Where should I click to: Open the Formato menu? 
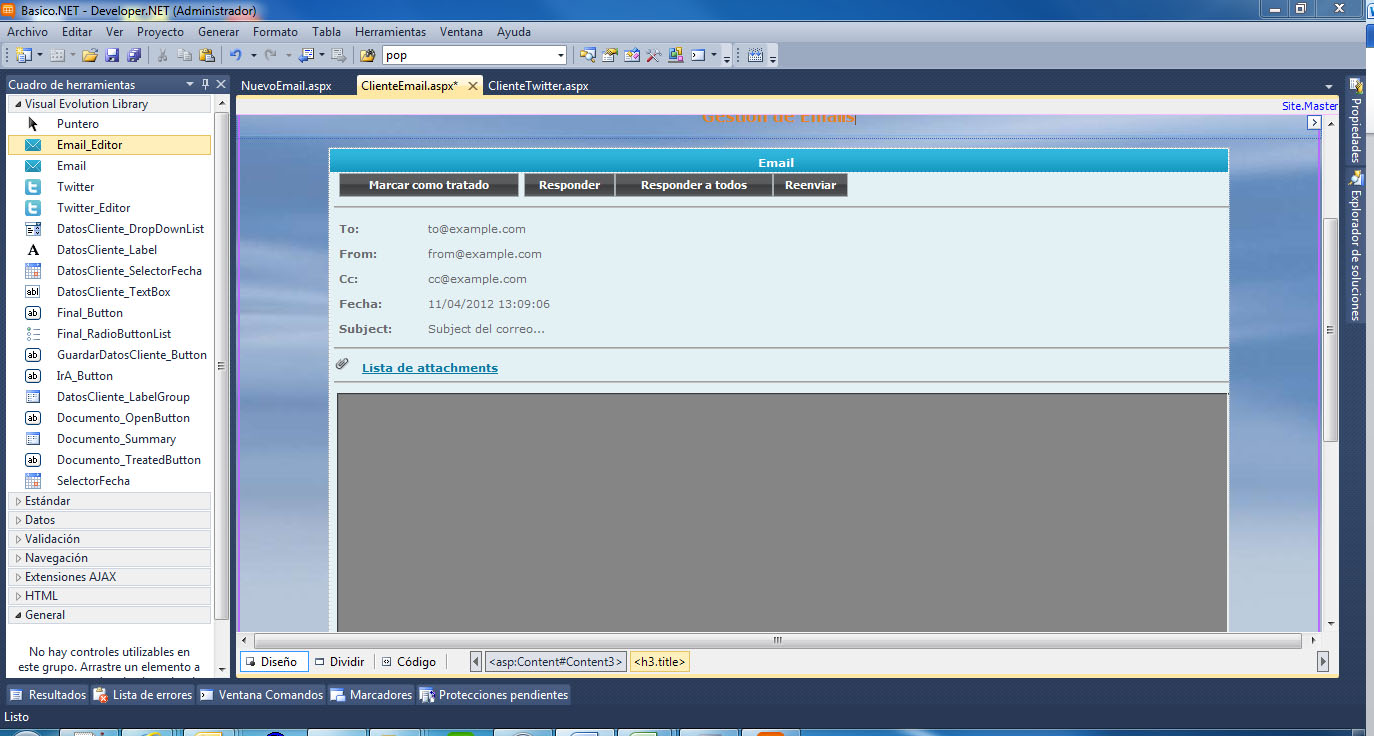click(275, 32)
